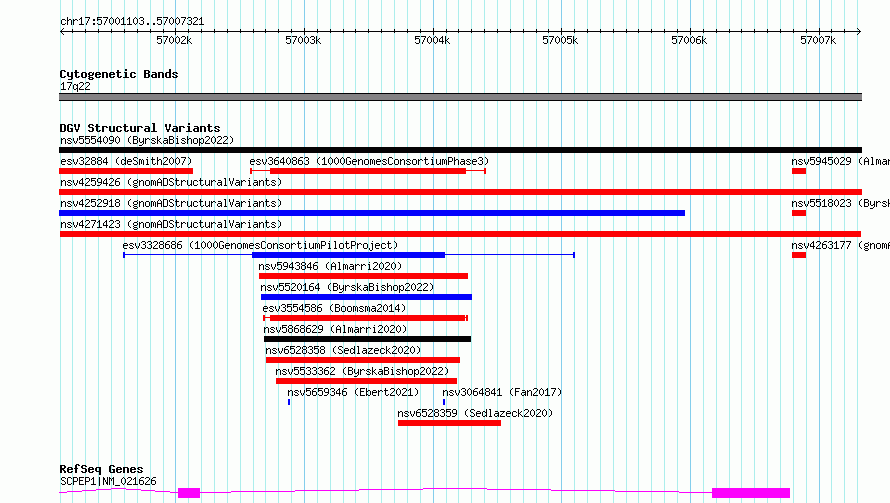Click the small left SCPEP1 magenta exon

pos(189,493)
